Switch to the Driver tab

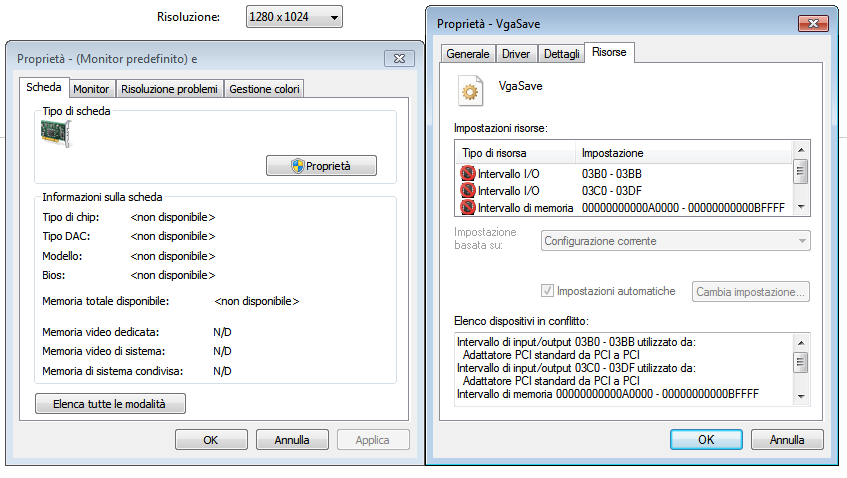click(x=516, y=54)
